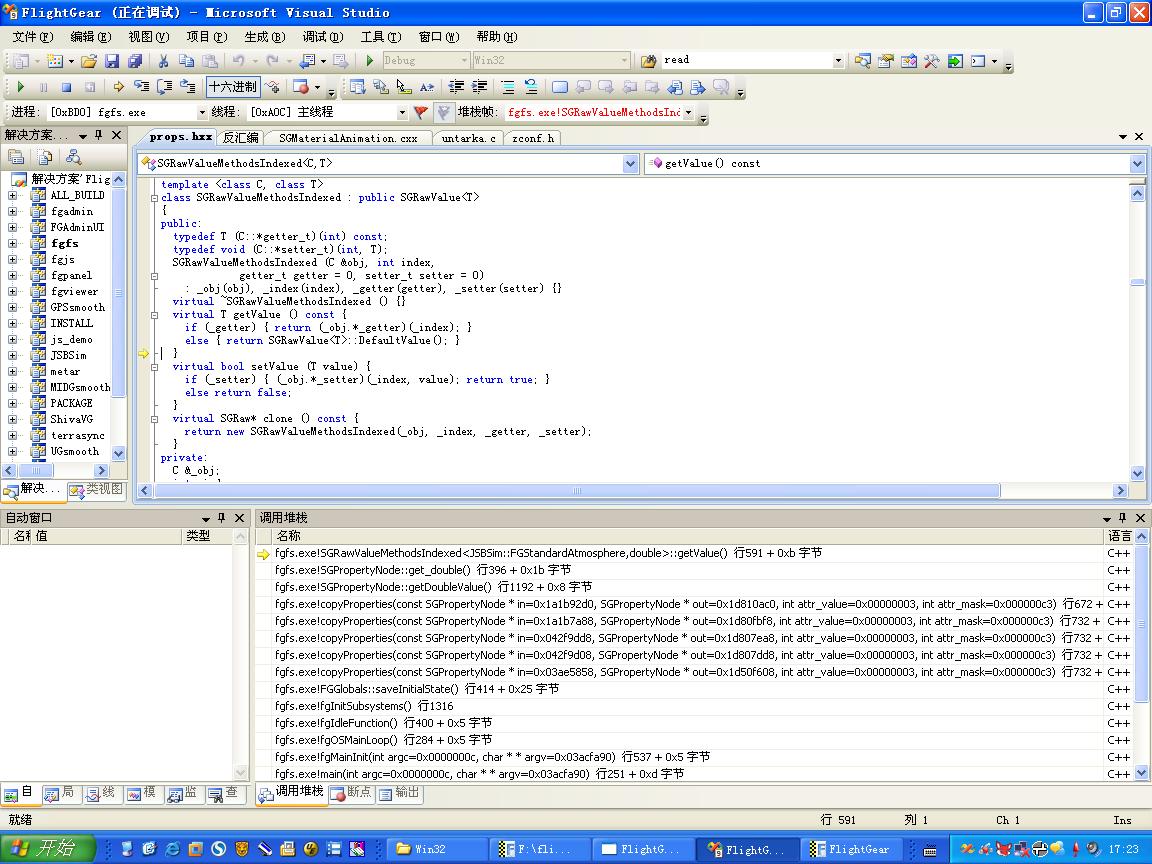1152x864 pixels.
Task: Click the Continue debugging green arrow
Action: 21,87
